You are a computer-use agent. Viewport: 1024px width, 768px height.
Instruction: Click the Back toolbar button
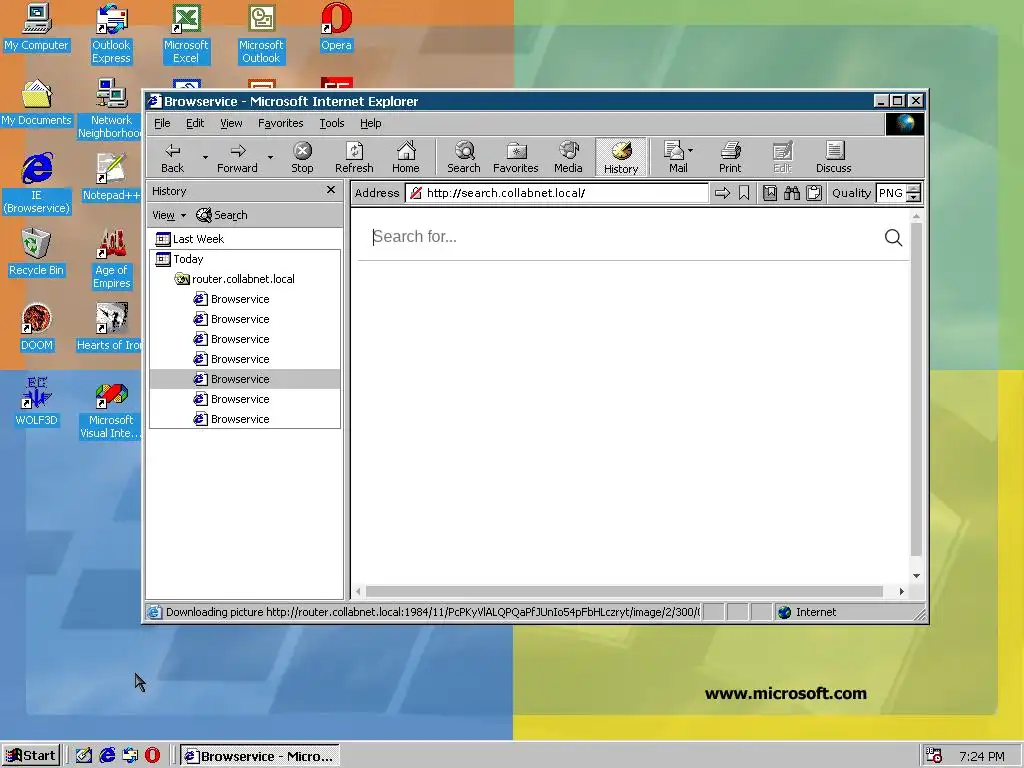pyautogui.click(x=172, y=157)
